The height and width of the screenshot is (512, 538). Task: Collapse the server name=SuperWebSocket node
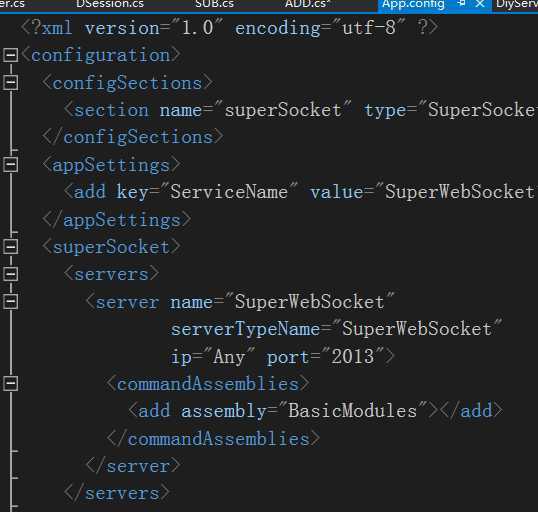[x=10, y=301]
